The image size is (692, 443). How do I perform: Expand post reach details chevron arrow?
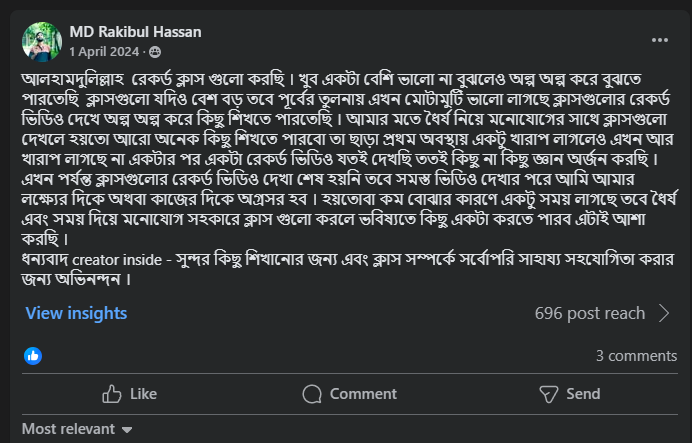click(663, 313)
